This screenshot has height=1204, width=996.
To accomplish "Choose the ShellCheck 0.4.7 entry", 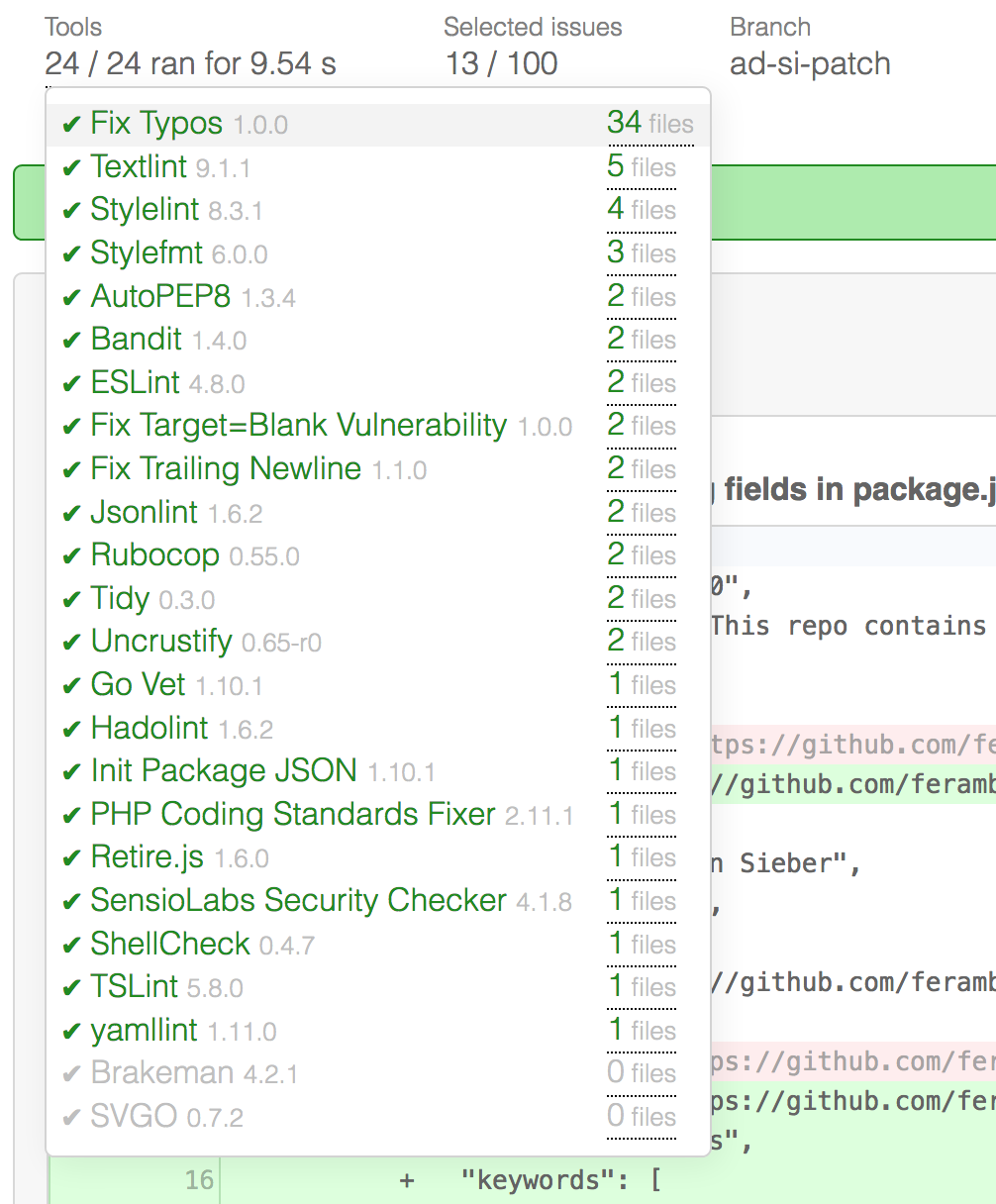I will [378, 945].
